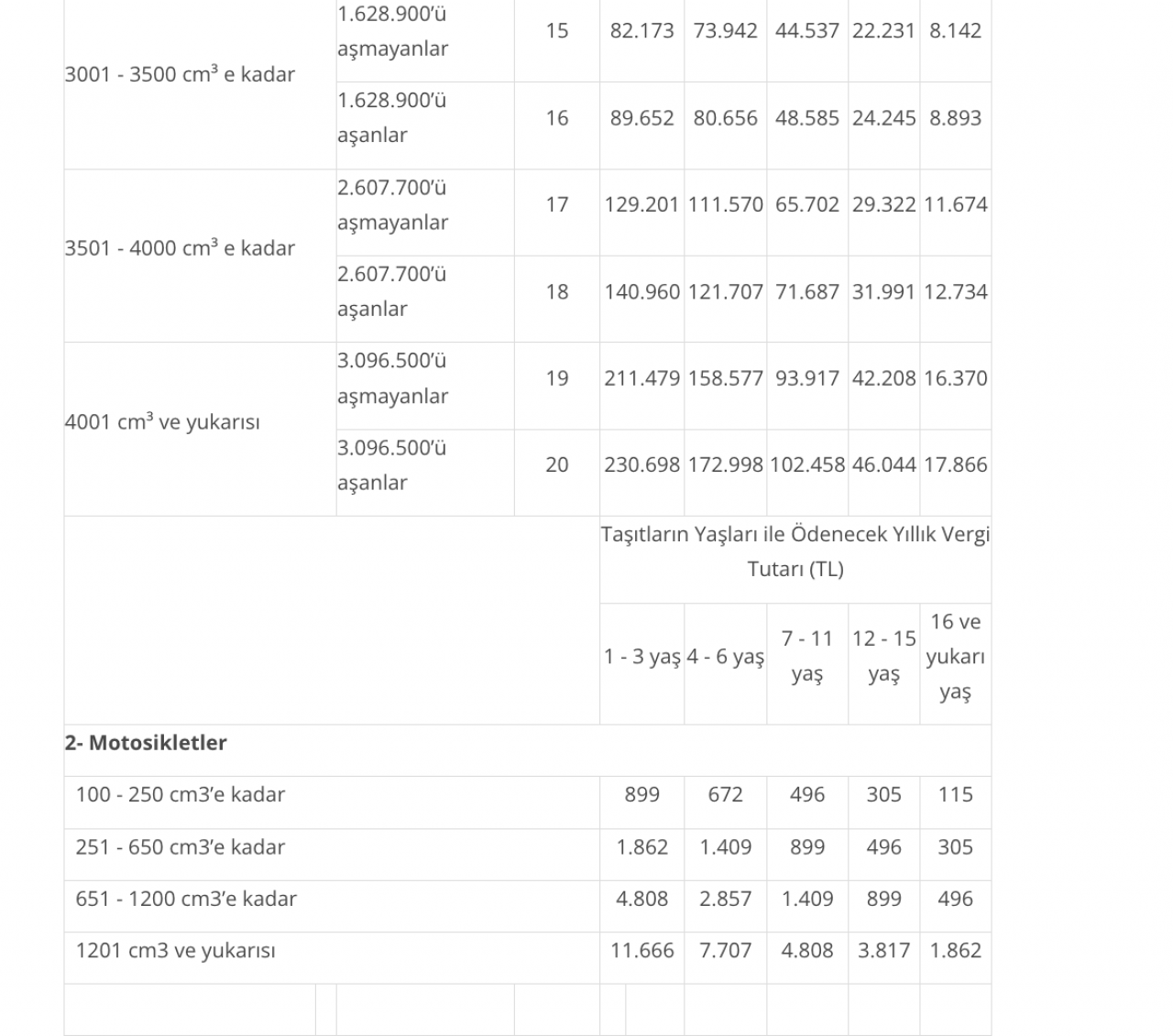Select the "651 - 1200 cm3'e kadar" row label
Viewport: 1173px width, 1036px height.
coord(186,899)
